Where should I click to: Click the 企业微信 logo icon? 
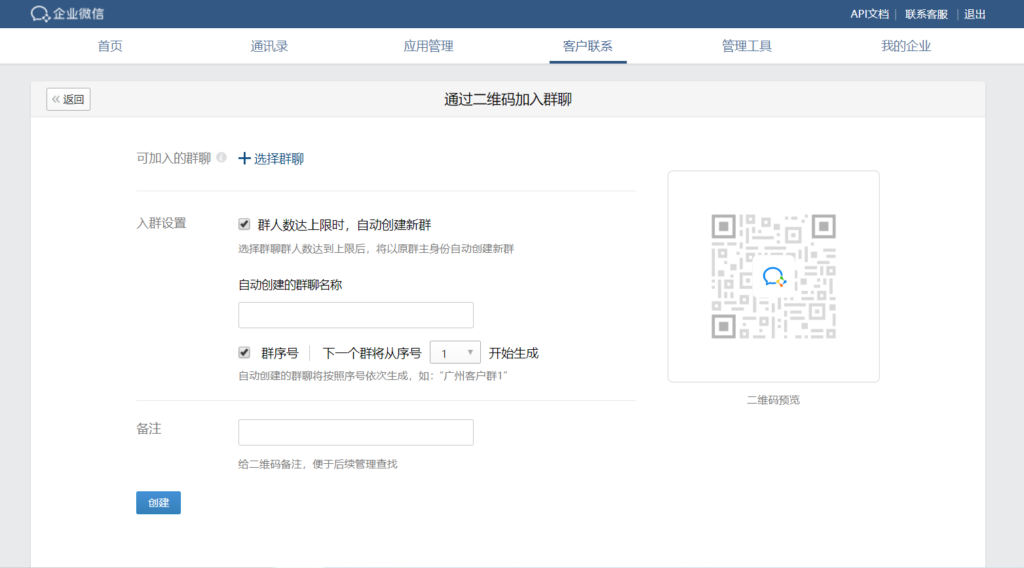coord(40,14)
